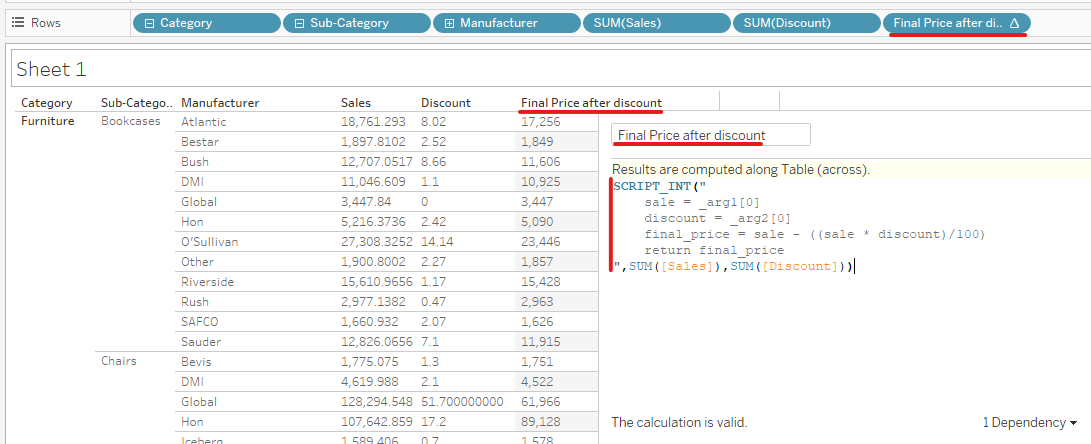Click the Sales column header

pos(356,102)
